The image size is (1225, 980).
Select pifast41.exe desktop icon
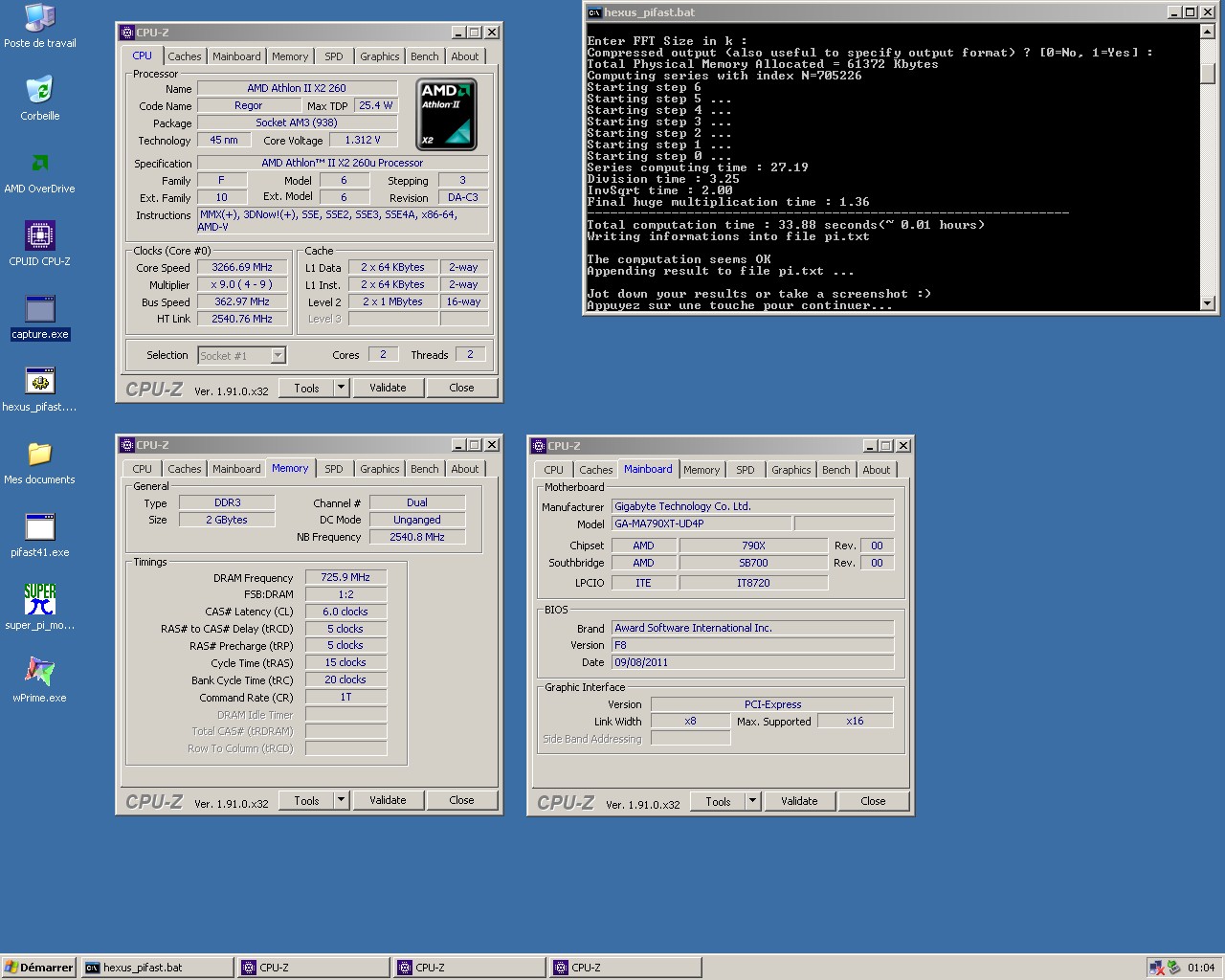pyautogui.click(x=39, y=534)
